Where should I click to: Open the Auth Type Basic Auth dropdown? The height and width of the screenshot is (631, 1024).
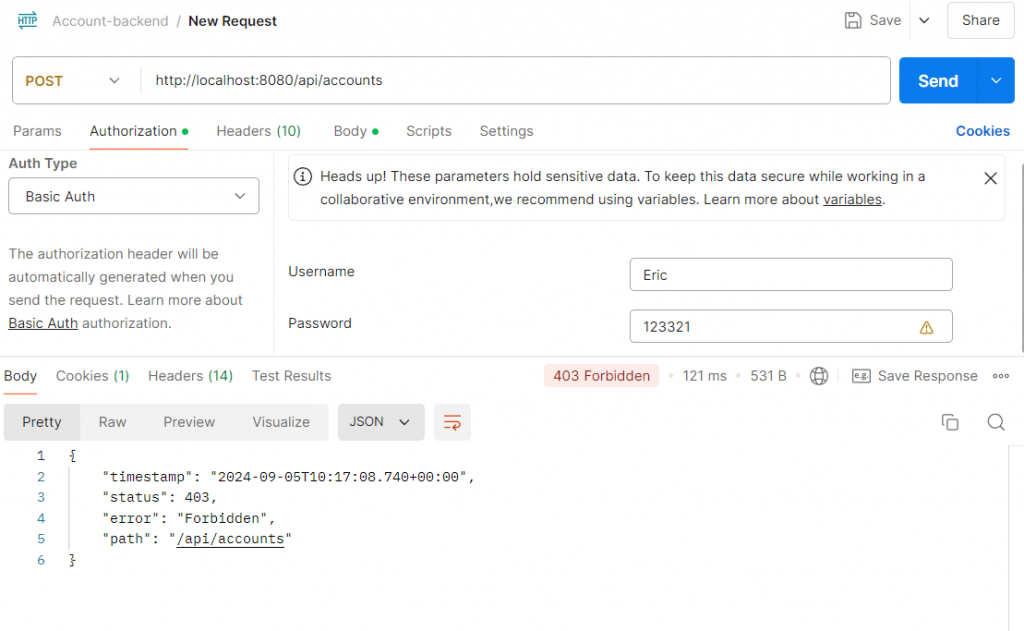pyautogui.click(x=134, y=196)
